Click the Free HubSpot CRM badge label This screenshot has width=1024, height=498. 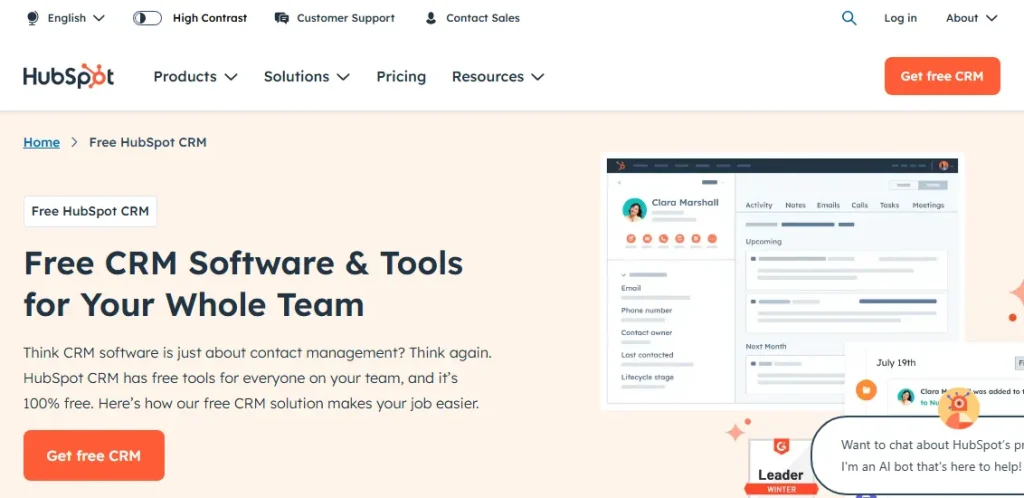[90, 211]
